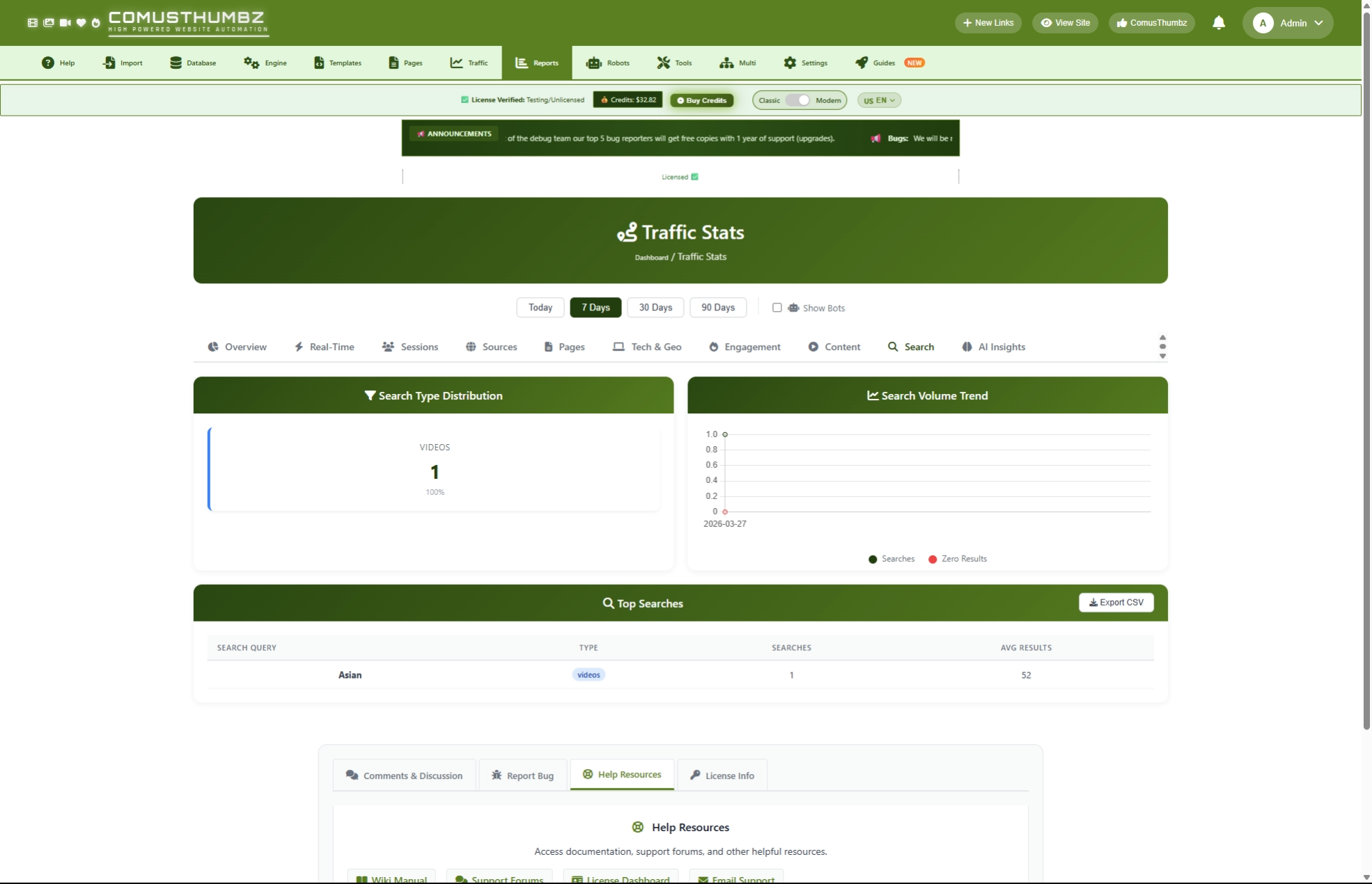
Task: Enable the Show Bots checkbox
Action: coord(777,308)
